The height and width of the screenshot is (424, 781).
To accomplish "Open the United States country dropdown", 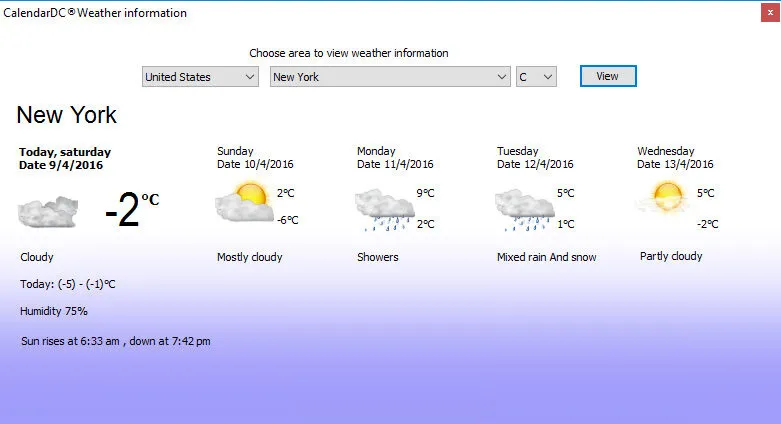I will [200, 77].
